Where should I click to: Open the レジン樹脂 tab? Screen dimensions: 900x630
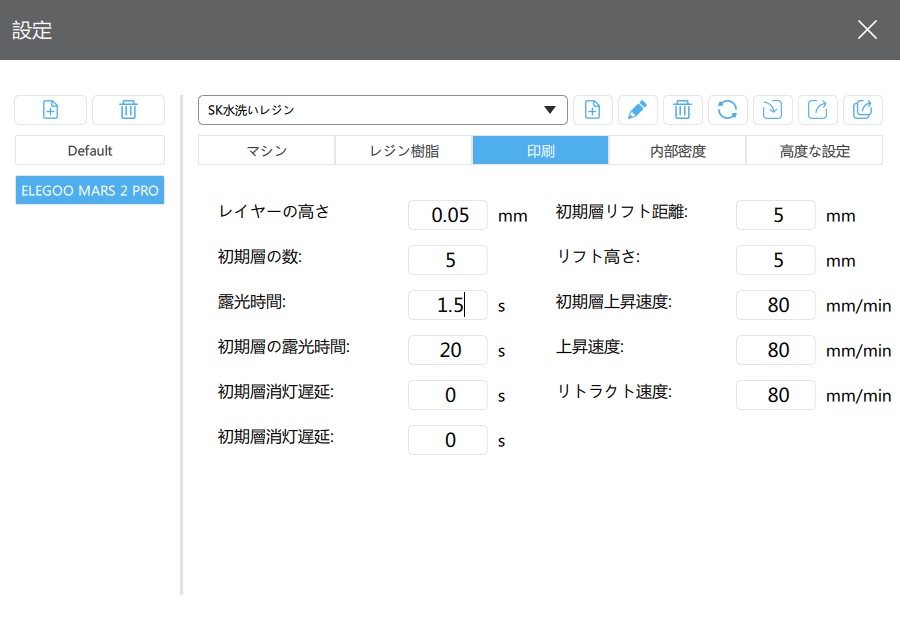click(x=404, y=150)
